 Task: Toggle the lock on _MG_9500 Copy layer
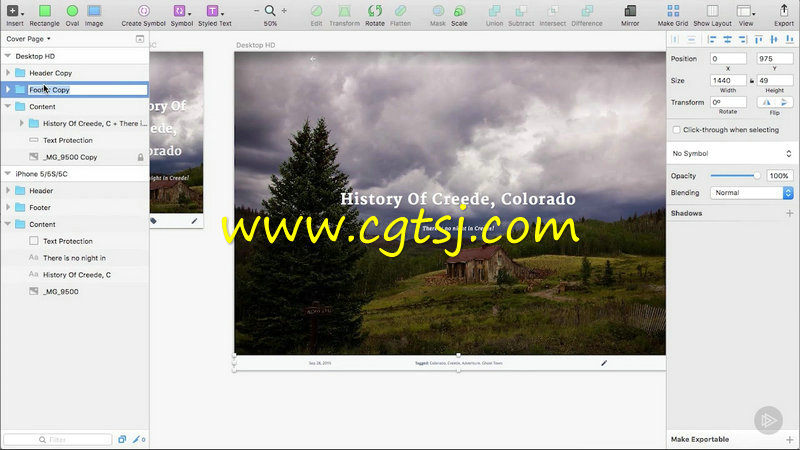click(140, 157)
